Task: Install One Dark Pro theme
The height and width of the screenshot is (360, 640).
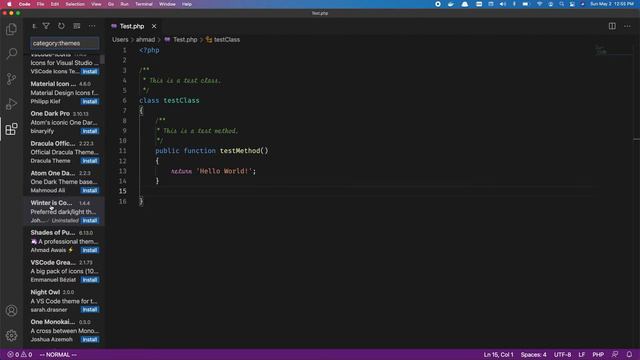Action: click(89, 131)
